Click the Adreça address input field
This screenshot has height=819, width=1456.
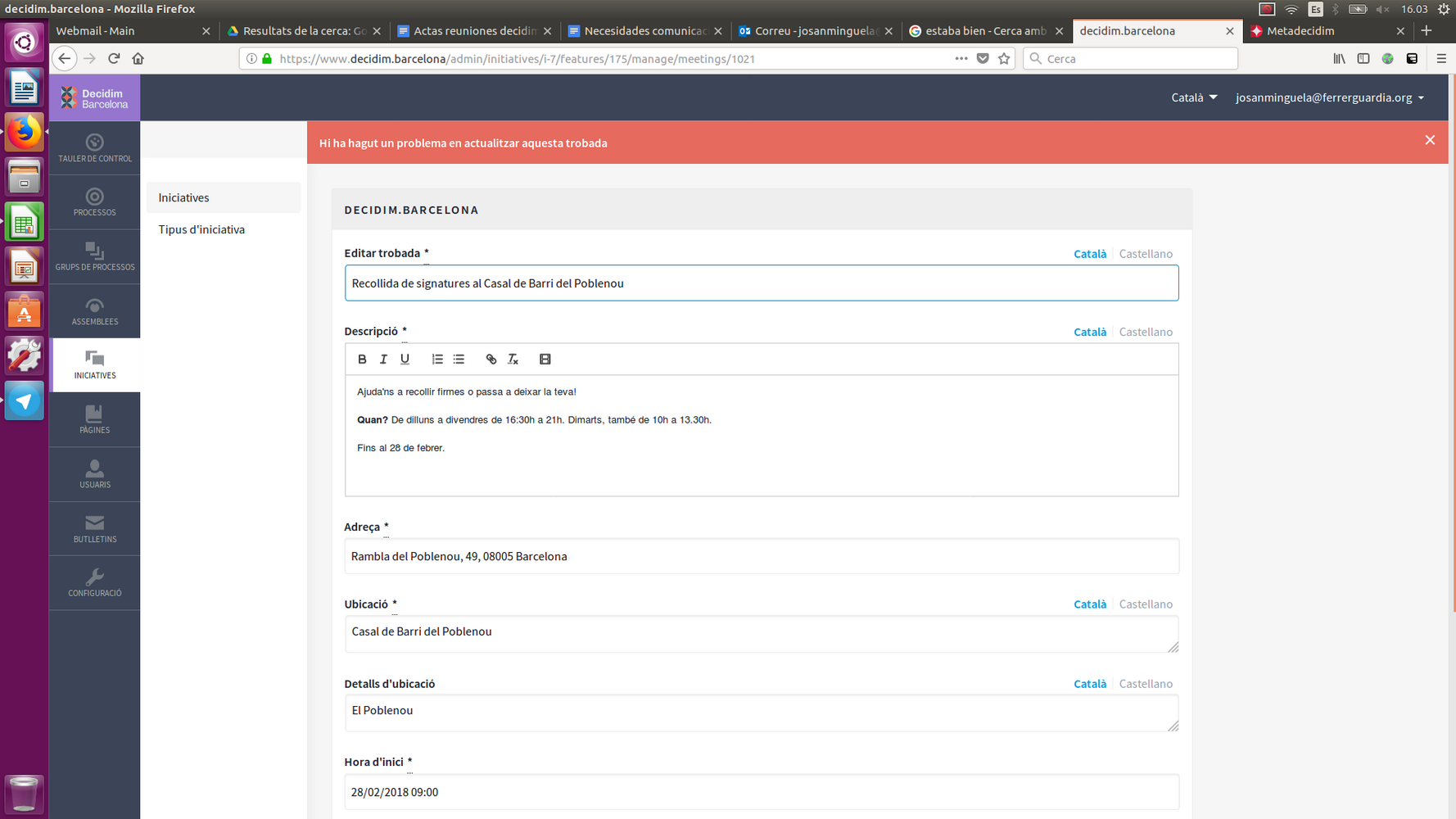(x=761, y=556)
